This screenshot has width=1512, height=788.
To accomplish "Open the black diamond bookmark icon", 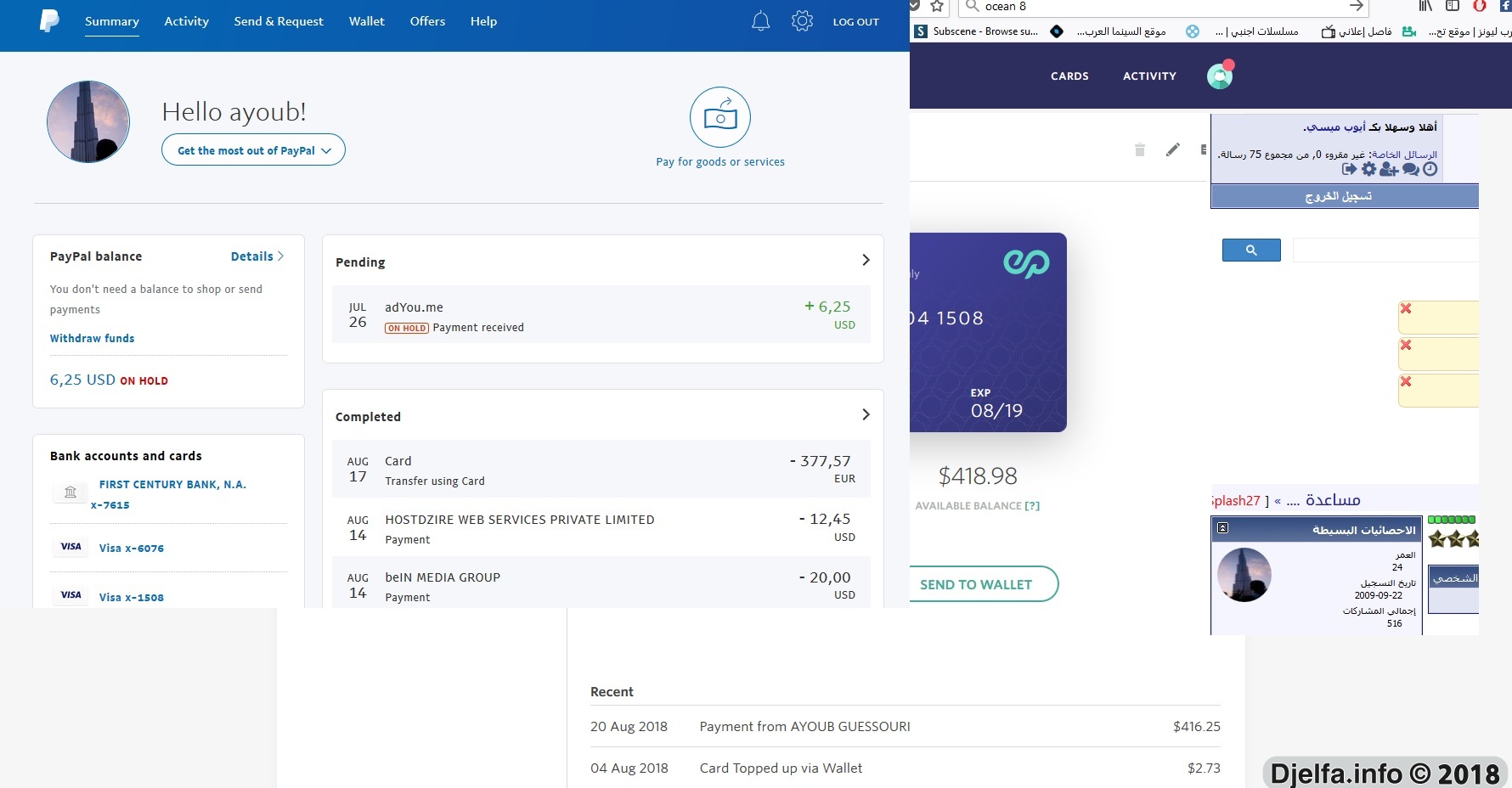I will point(1057,31).
